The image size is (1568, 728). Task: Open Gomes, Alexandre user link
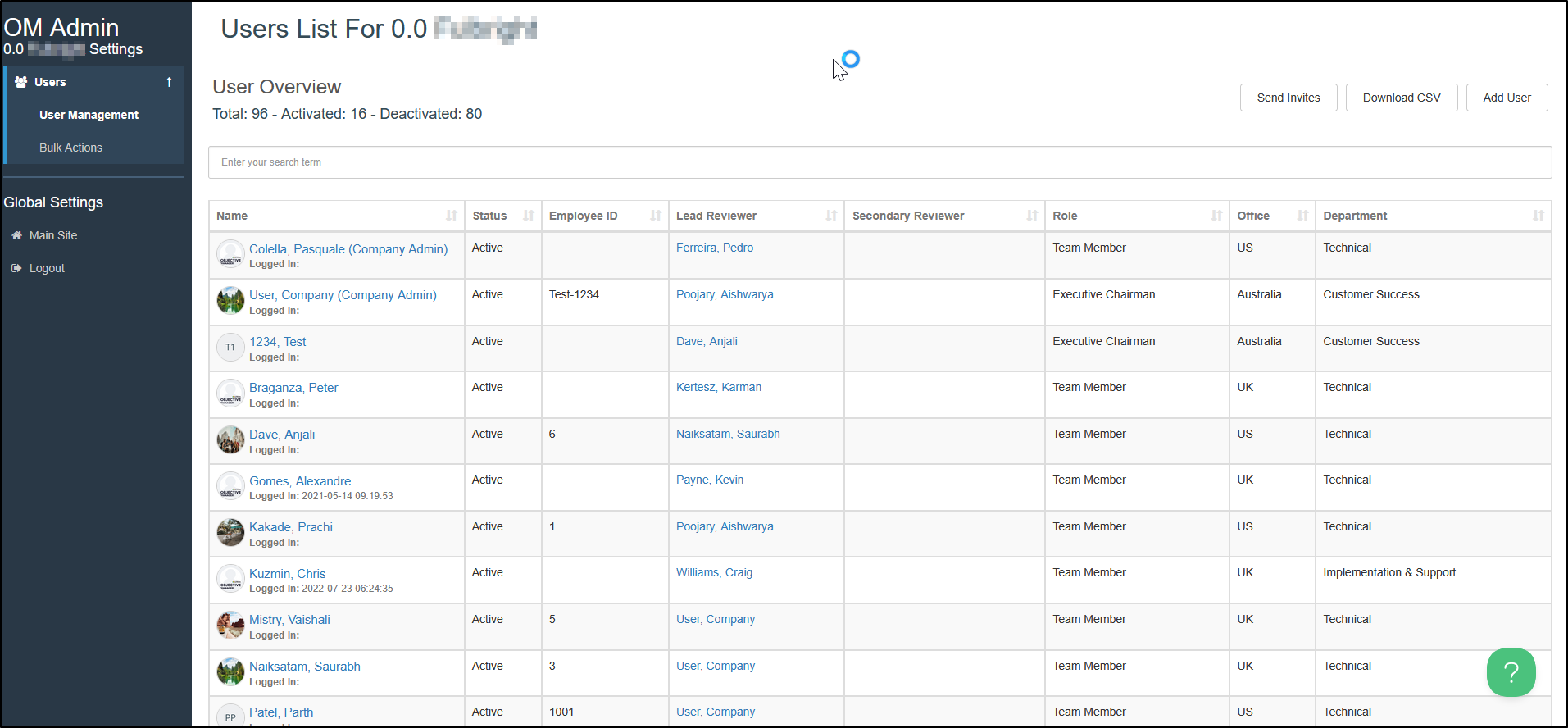[300, 481]
